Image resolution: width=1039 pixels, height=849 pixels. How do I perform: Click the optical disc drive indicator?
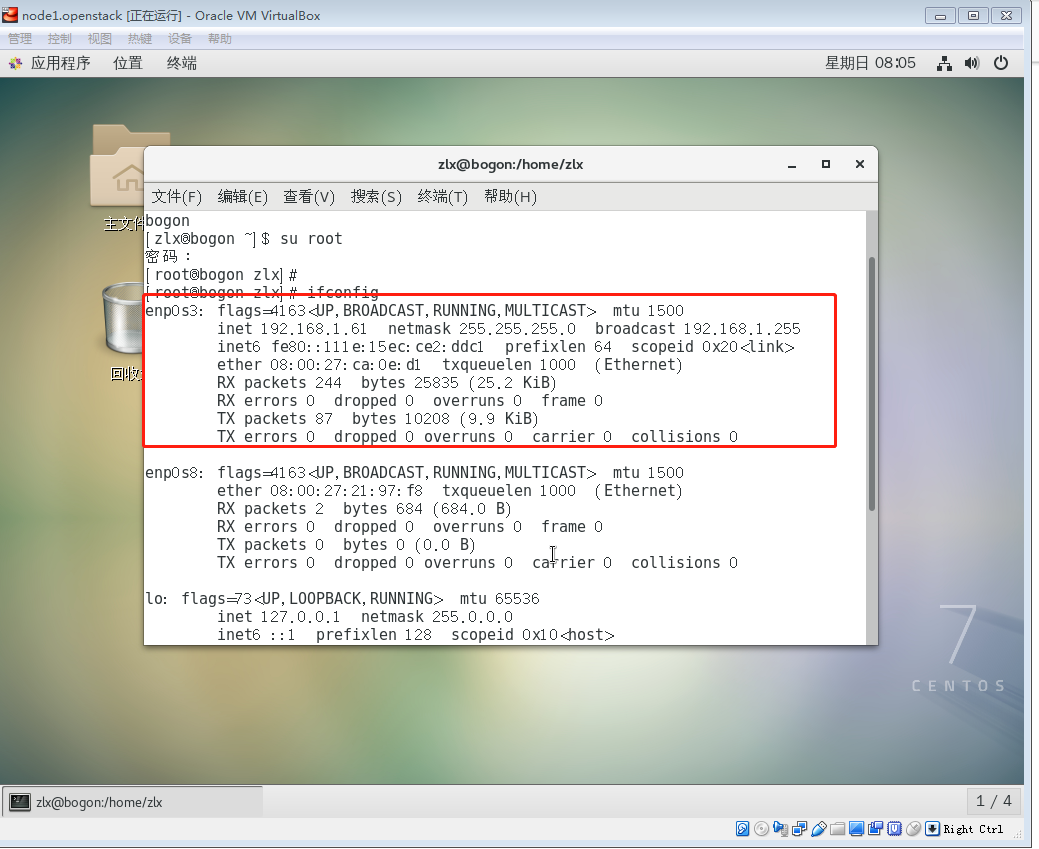[762, 828]
